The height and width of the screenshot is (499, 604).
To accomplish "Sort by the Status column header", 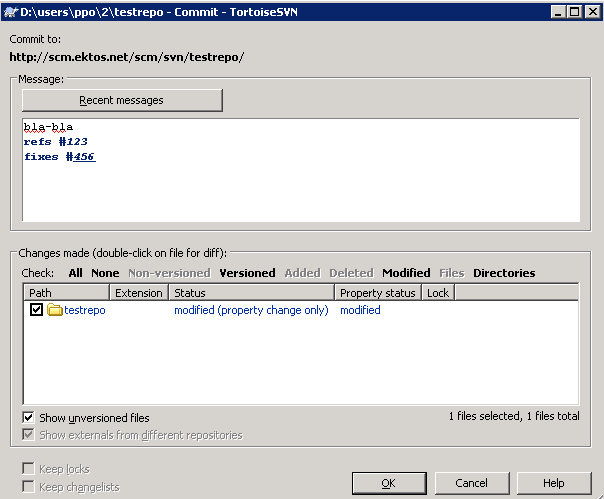I will tap(251, 292).
